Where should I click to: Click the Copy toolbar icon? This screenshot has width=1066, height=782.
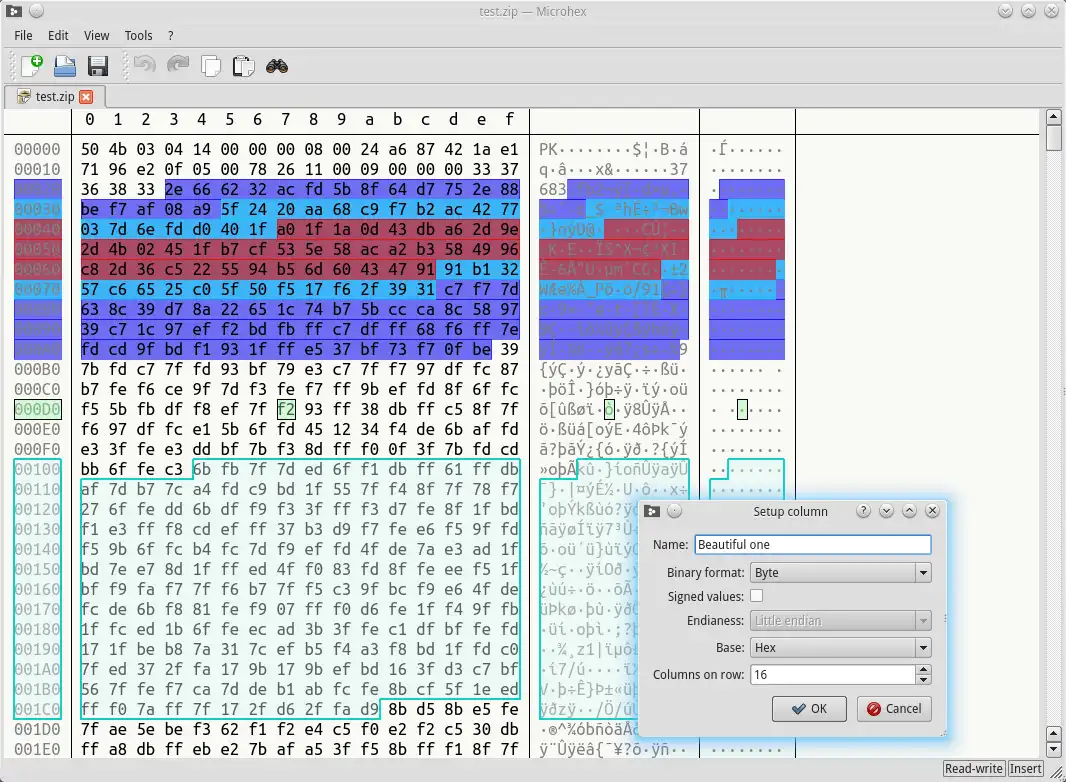tap(211, 66)
